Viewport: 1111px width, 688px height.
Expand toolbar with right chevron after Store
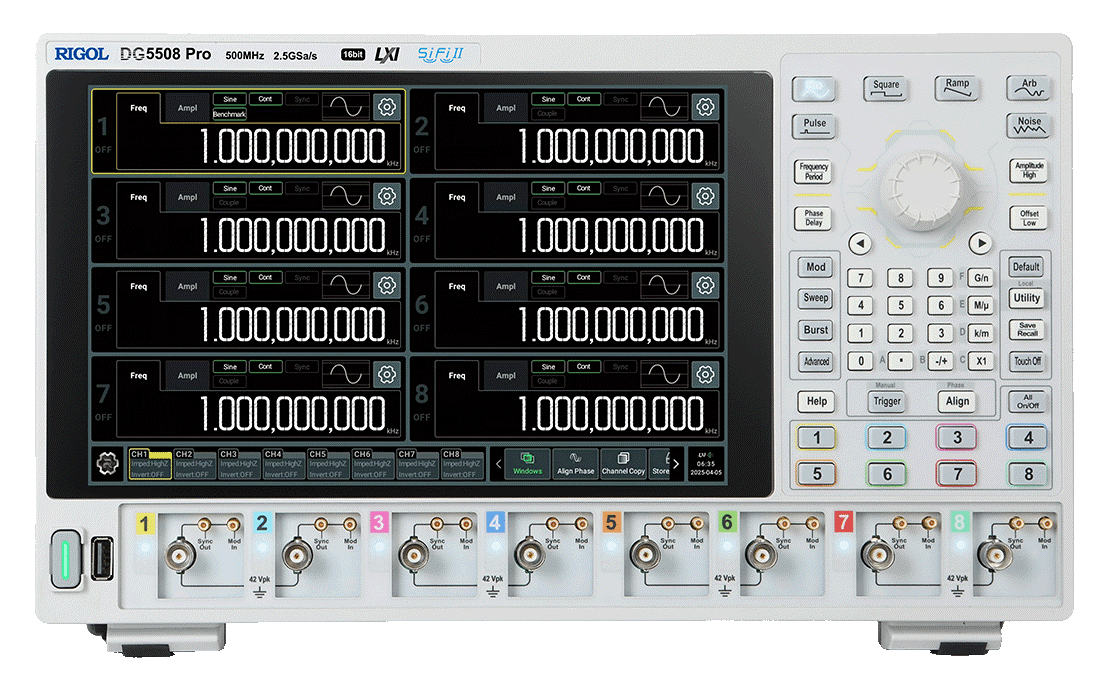676,464
